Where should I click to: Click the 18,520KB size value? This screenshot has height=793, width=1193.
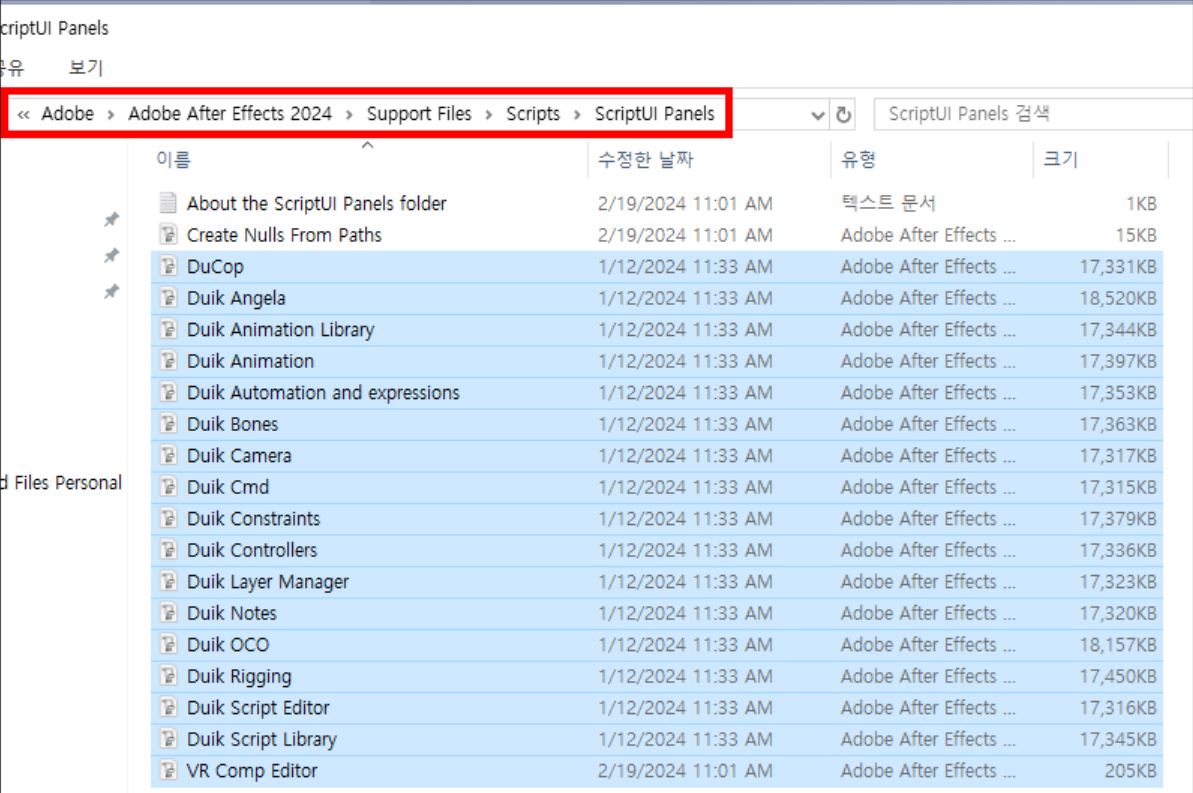click(x=1118, y=298)
